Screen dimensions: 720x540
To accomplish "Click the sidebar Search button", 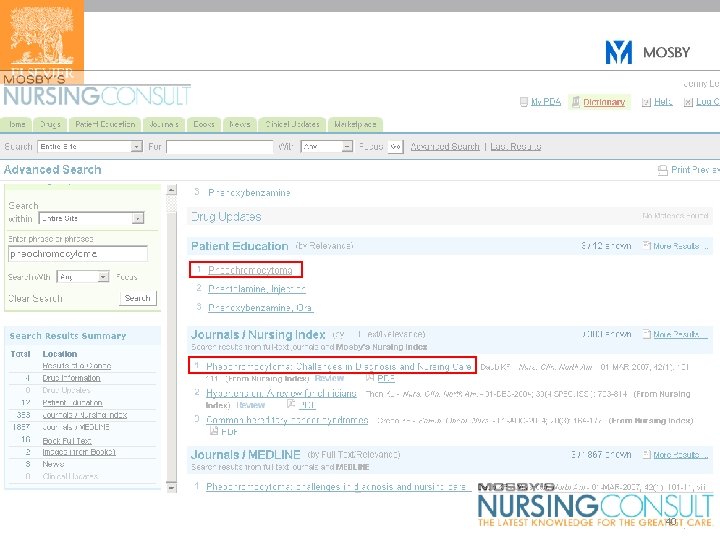I will [x=138, y=298].
